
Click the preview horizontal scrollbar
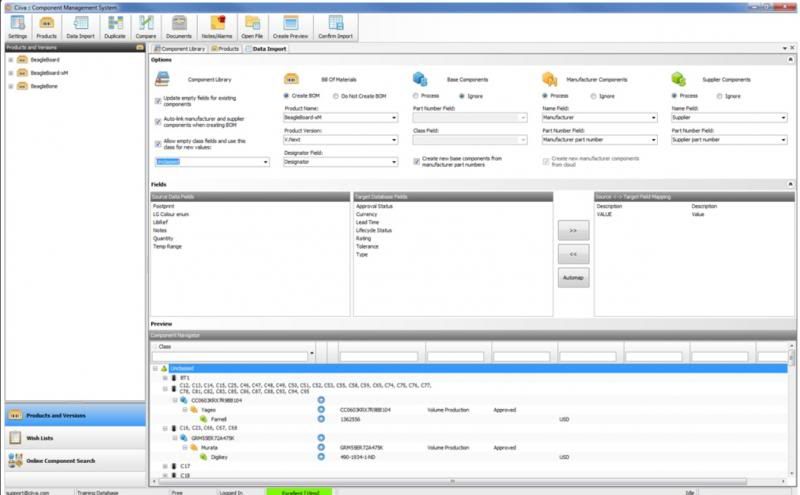point(452,481)
